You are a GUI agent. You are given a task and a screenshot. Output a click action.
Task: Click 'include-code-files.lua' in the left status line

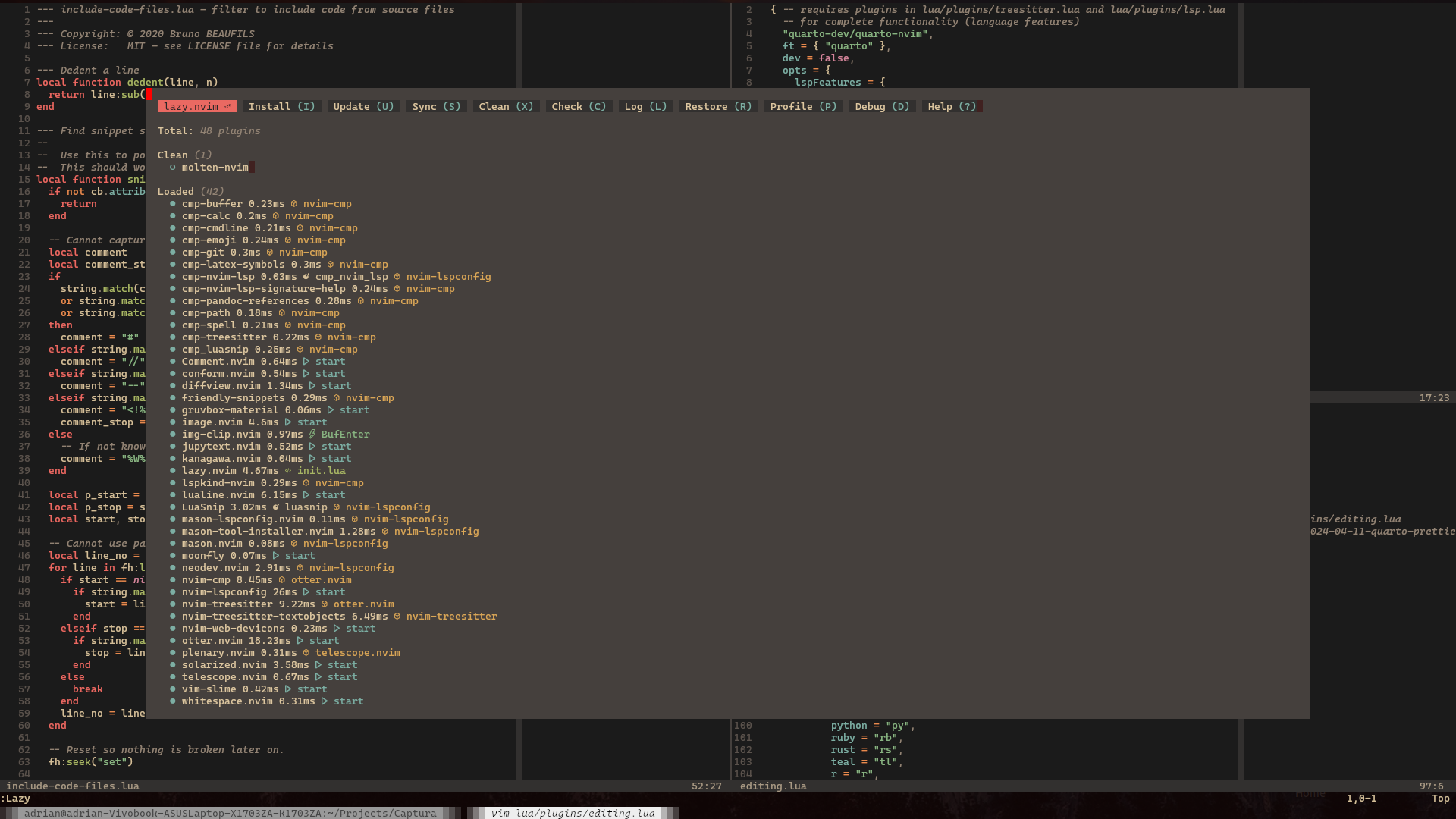point(73,786)
